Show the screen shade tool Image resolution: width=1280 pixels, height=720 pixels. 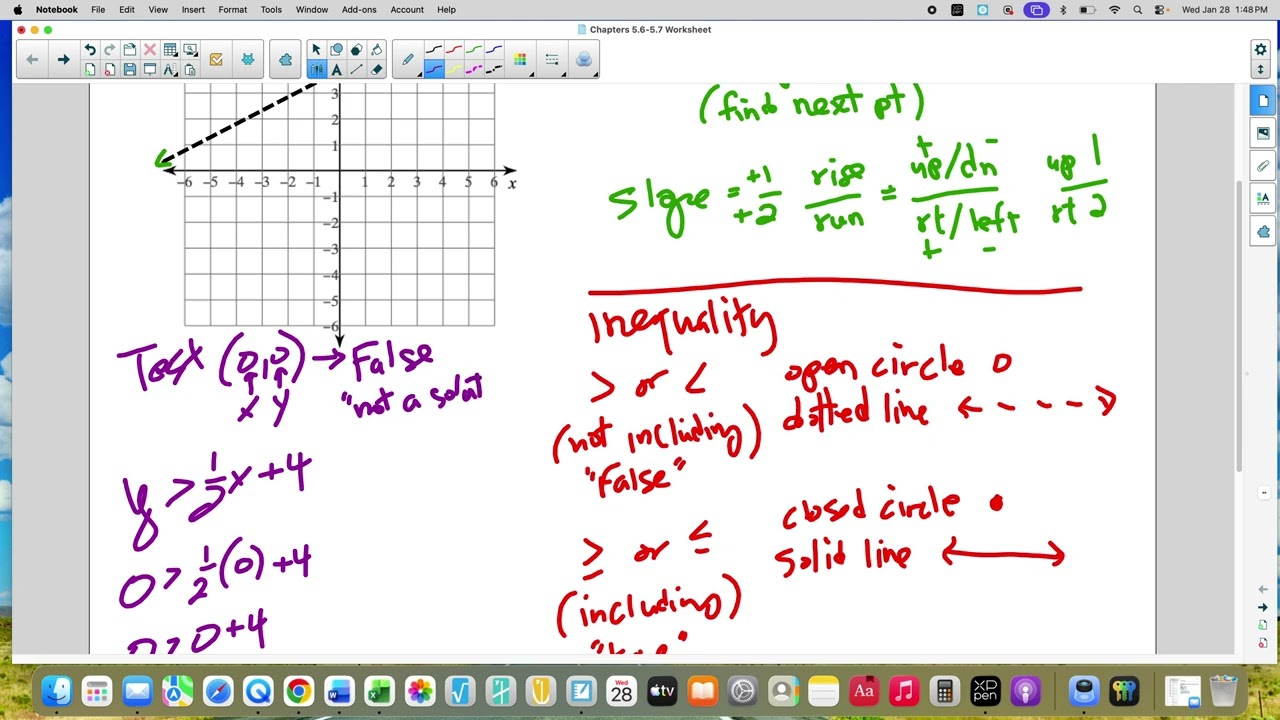pyautogui.click(x=150, y=70)
